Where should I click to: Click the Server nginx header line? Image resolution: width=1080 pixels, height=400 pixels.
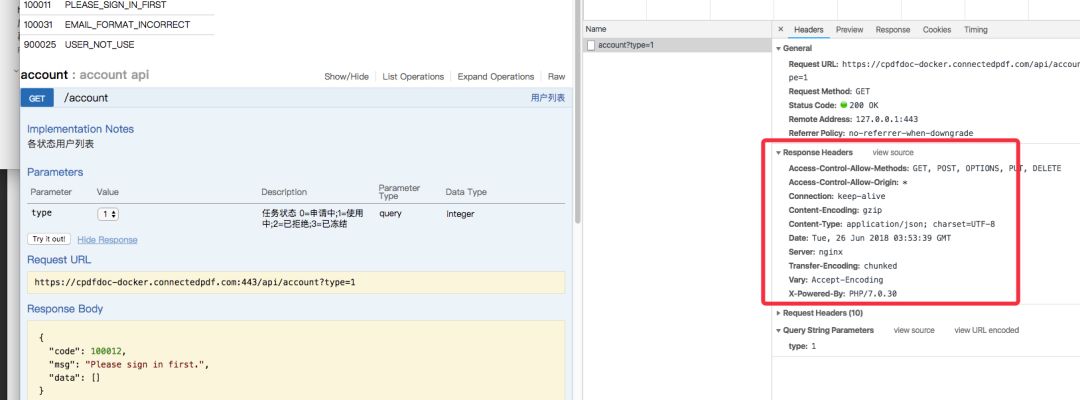816,252
